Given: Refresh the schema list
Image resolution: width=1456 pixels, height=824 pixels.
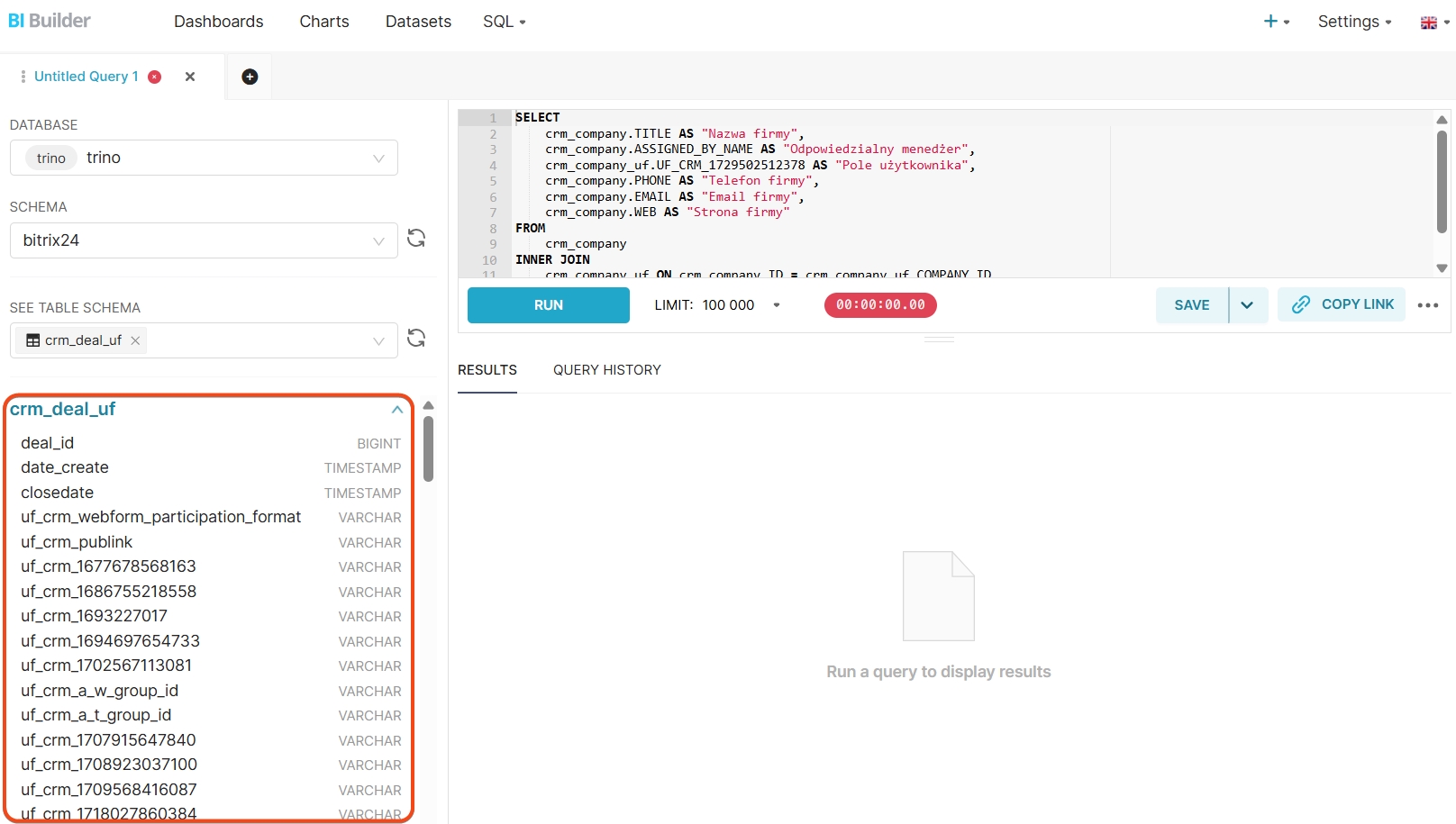Looking at the screenshot, I should coord(416,239).
